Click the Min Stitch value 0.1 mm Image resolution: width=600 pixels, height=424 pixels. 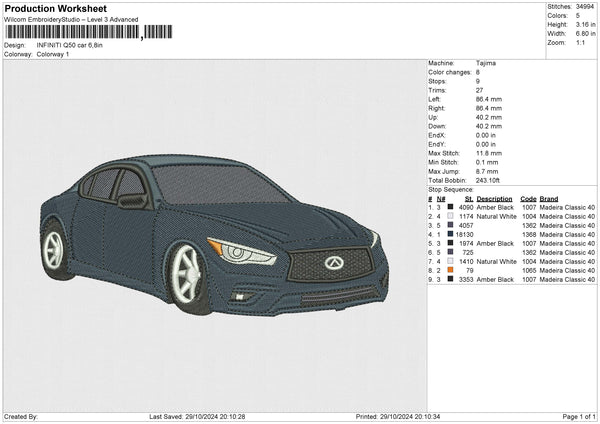[x=487, y=162]
